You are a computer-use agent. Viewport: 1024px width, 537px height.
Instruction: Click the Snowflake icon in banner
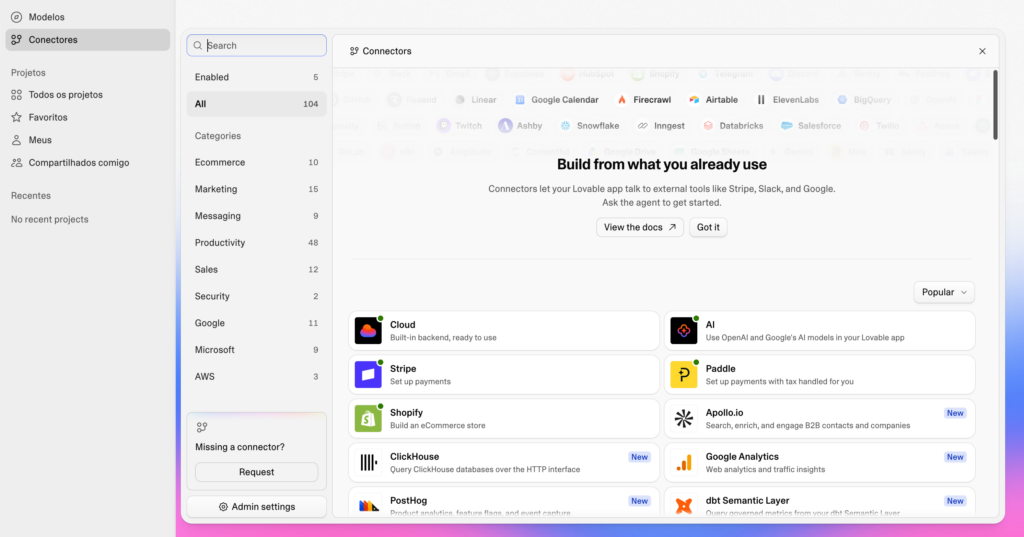[566, 125]
